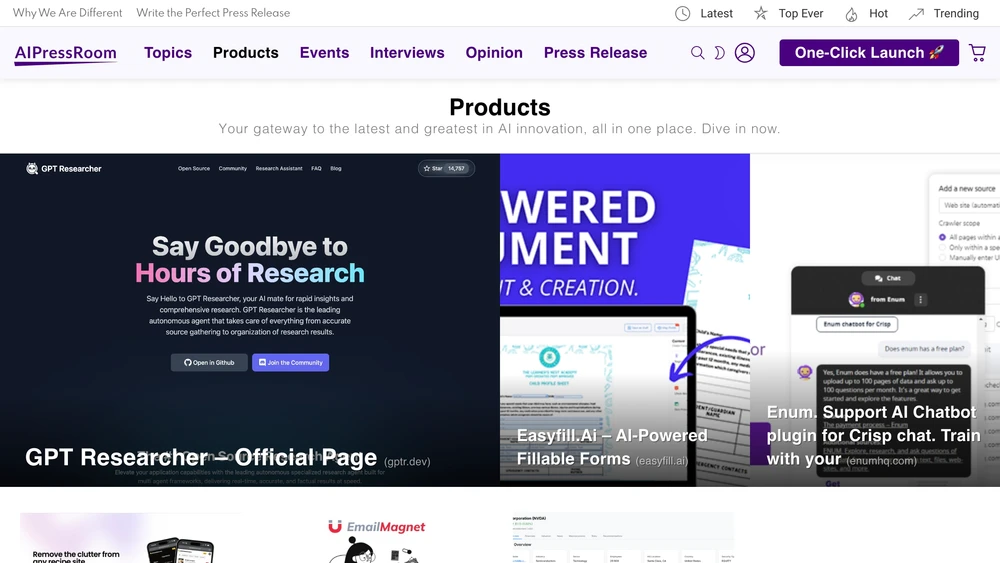Click the Latest clock icon
This screenshot has width=1000, height=563.
click(x=682, y=13)
